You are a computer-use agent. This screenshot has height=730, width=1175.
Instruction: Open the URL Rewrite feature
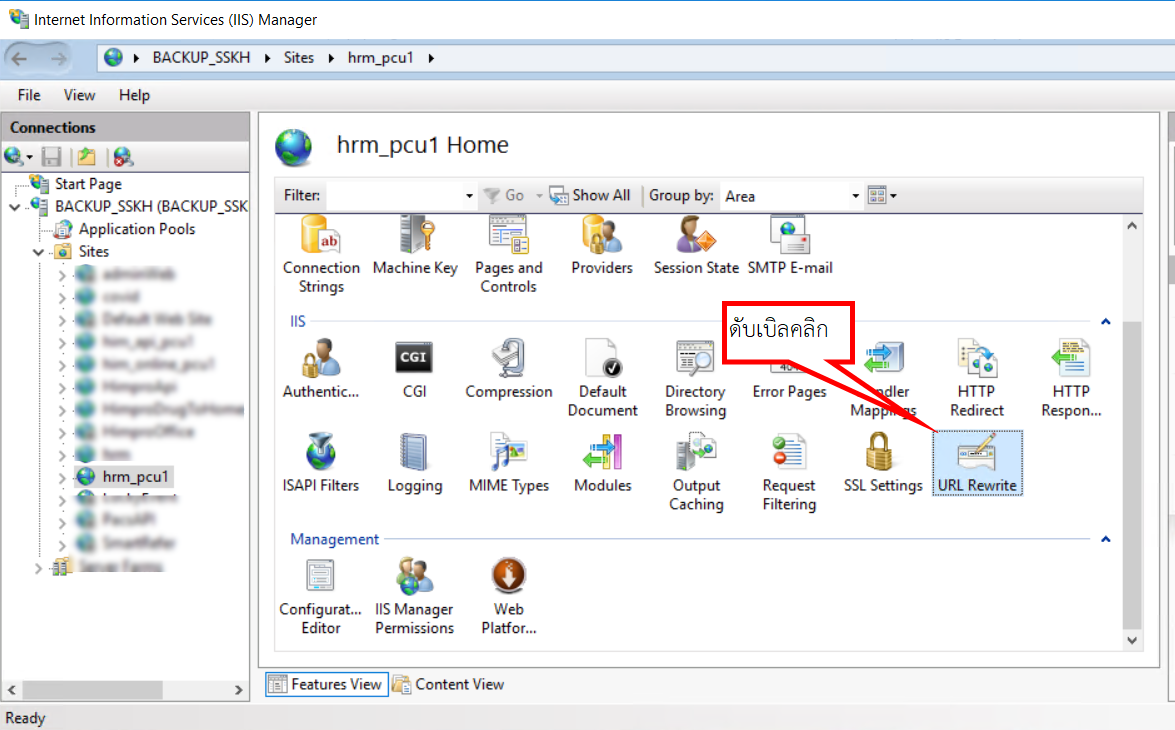pyautogui.click(x=977, y=462)
